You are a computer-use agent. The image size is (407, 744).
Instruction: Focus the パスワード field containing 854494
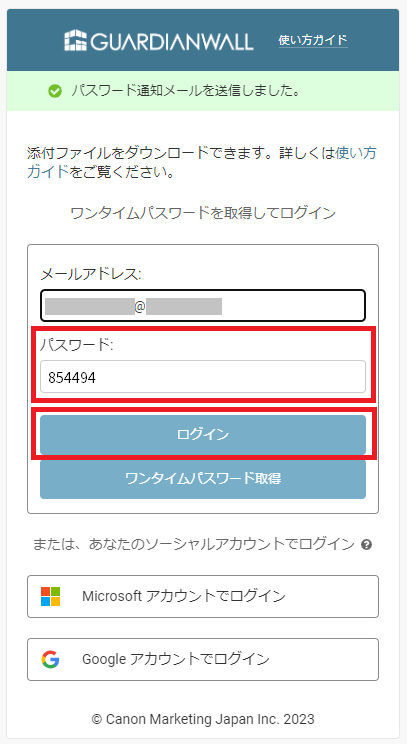click(x=203, y=377)
